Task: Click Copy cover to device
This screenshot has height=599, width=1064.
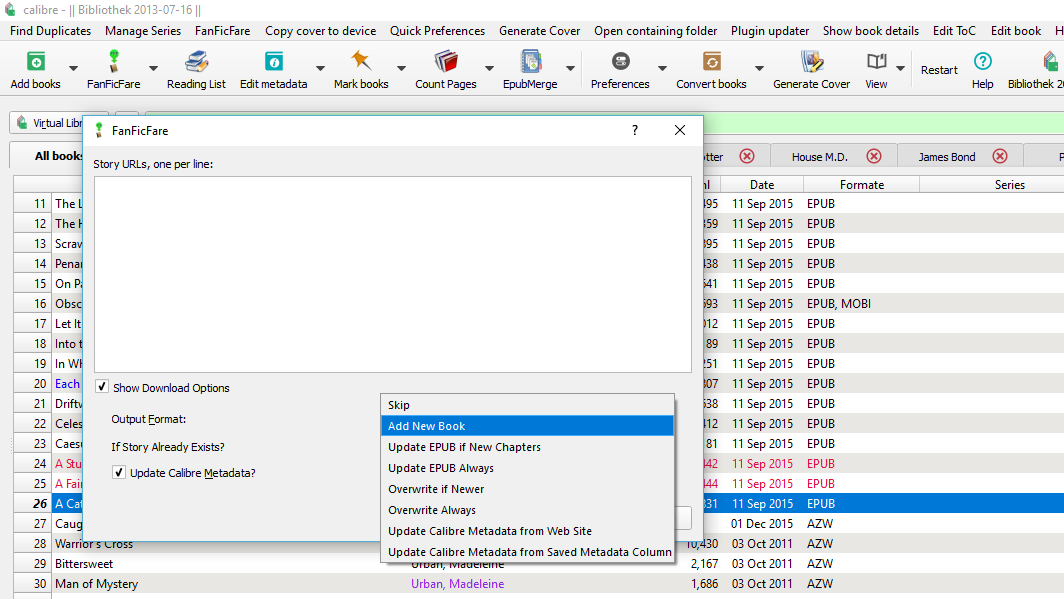Action: 320,31
